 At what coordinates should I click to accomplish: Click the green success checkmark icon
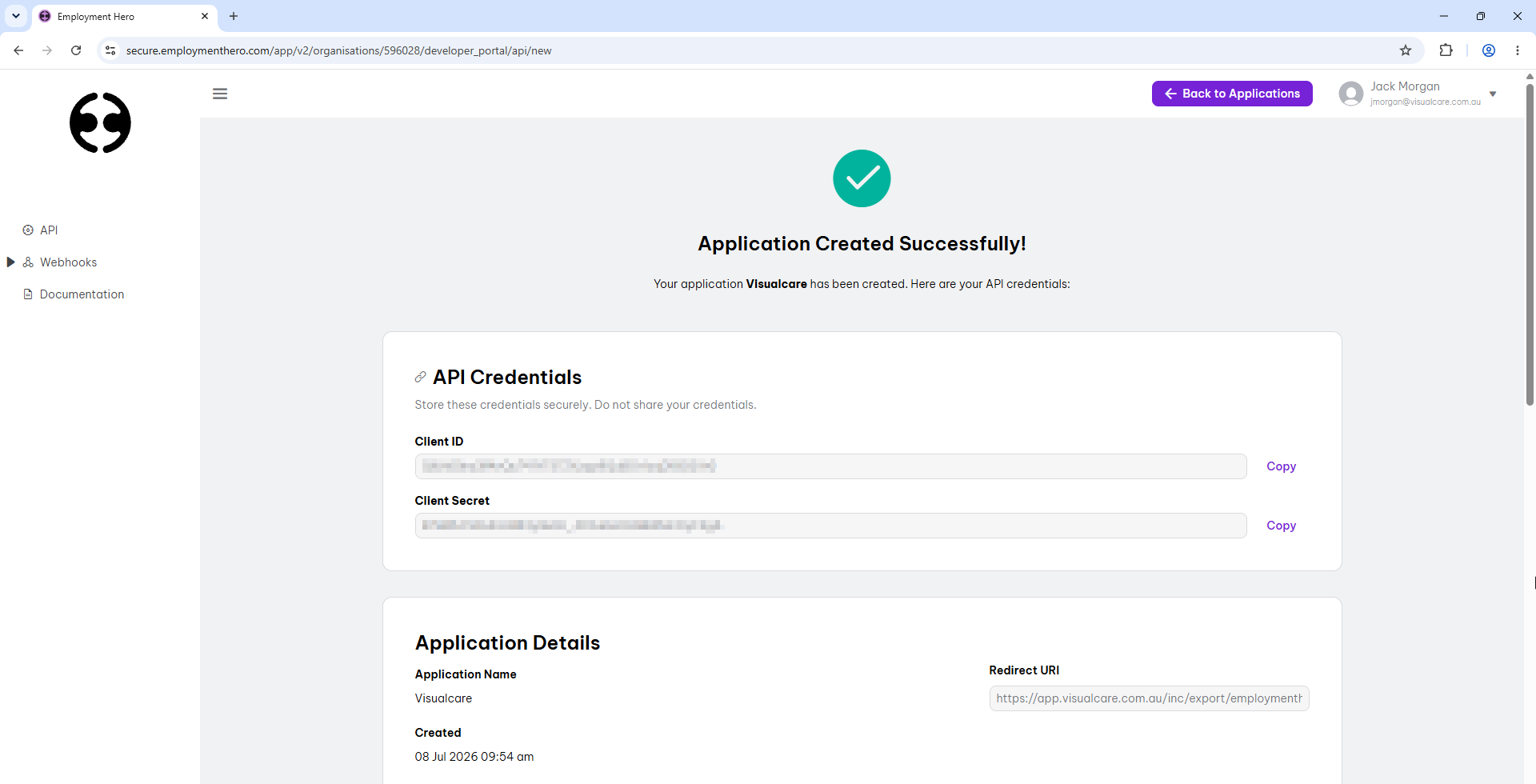[x=862, y=178]
